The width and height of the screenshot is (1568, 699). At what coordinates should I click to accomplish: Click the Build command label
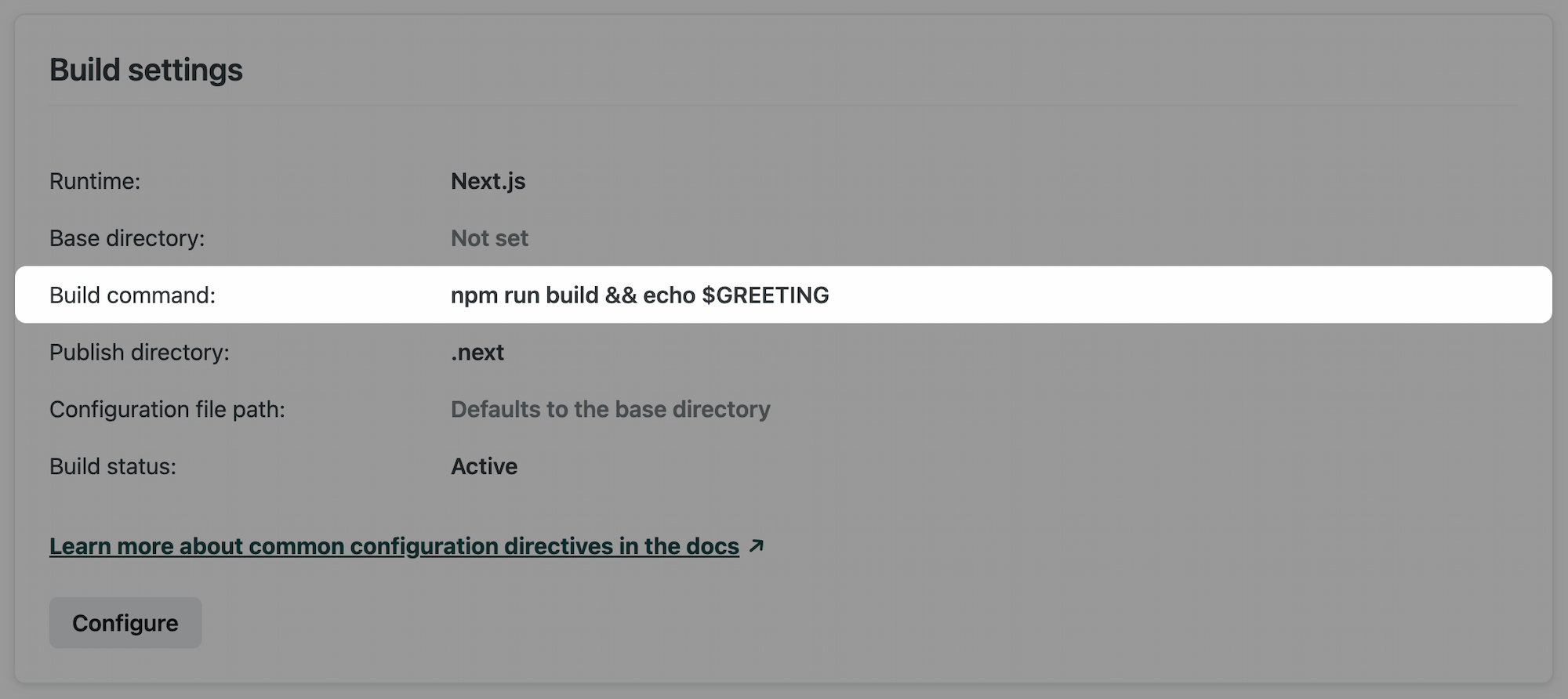tap(132, 295)
